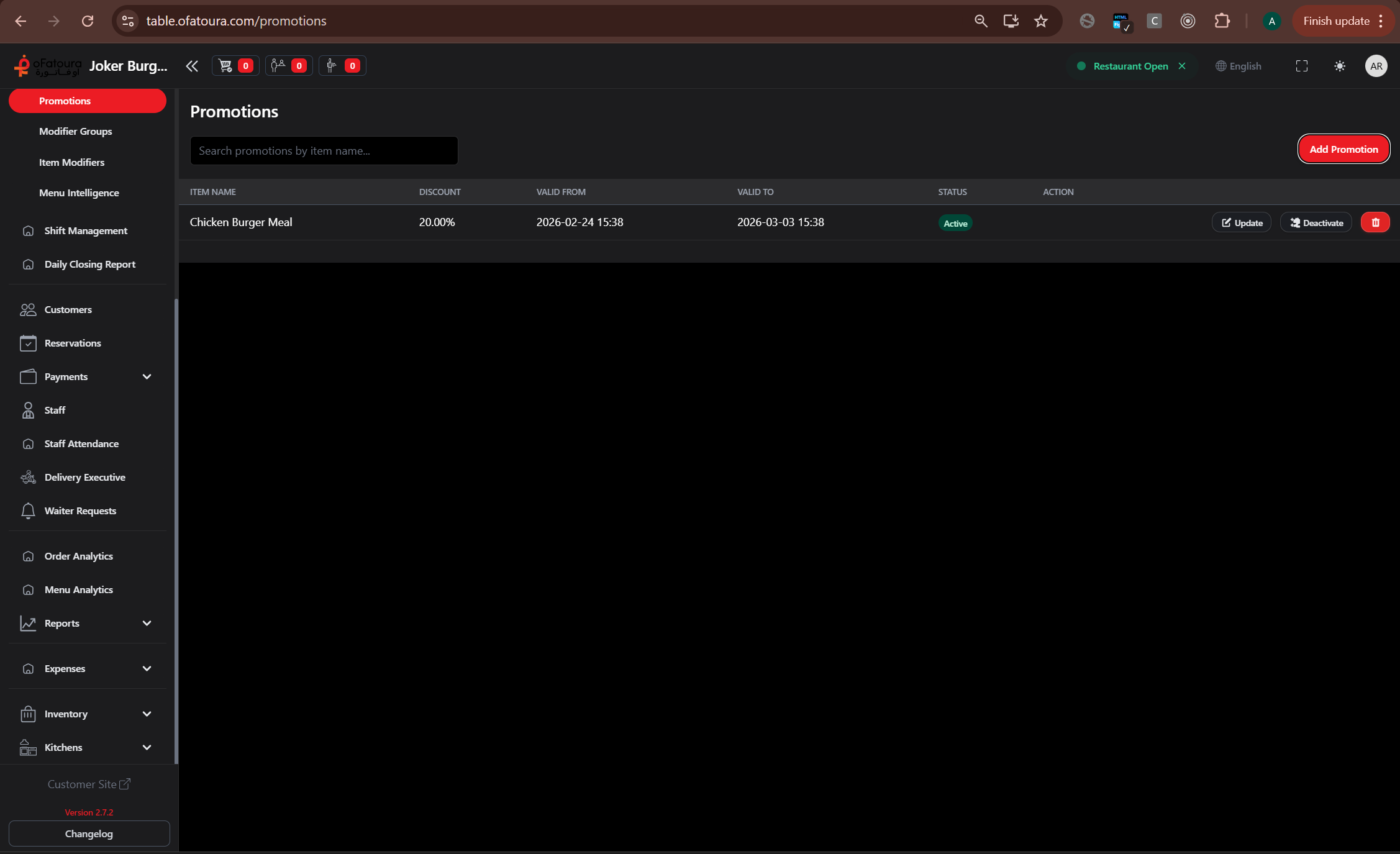Click the bell icon for Waiter Requests
Viewport: 1400px width, 854px height.
[28, 511]
